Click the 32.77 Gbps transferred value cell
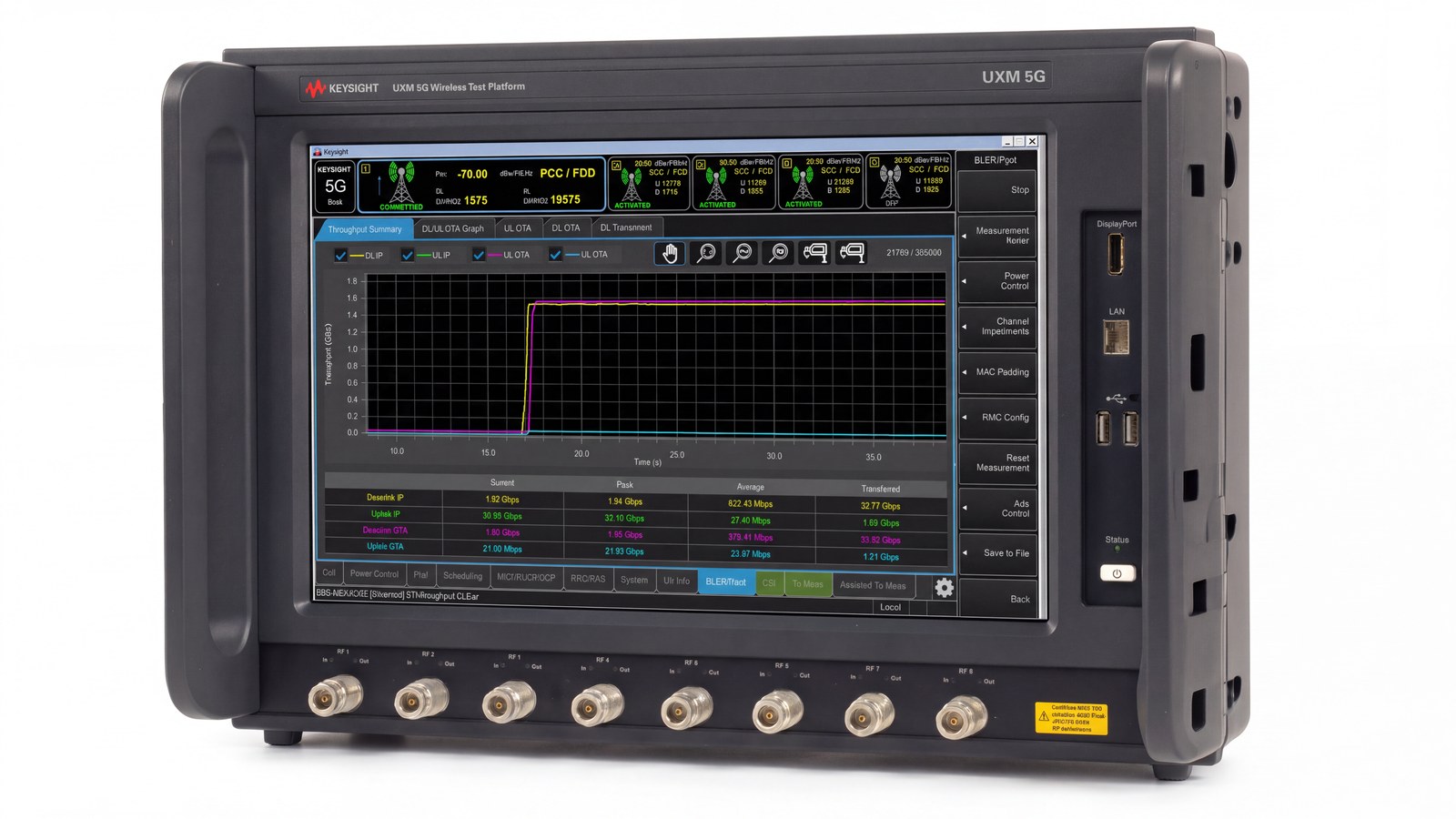The image size is (1456, 819). point(880,506)
